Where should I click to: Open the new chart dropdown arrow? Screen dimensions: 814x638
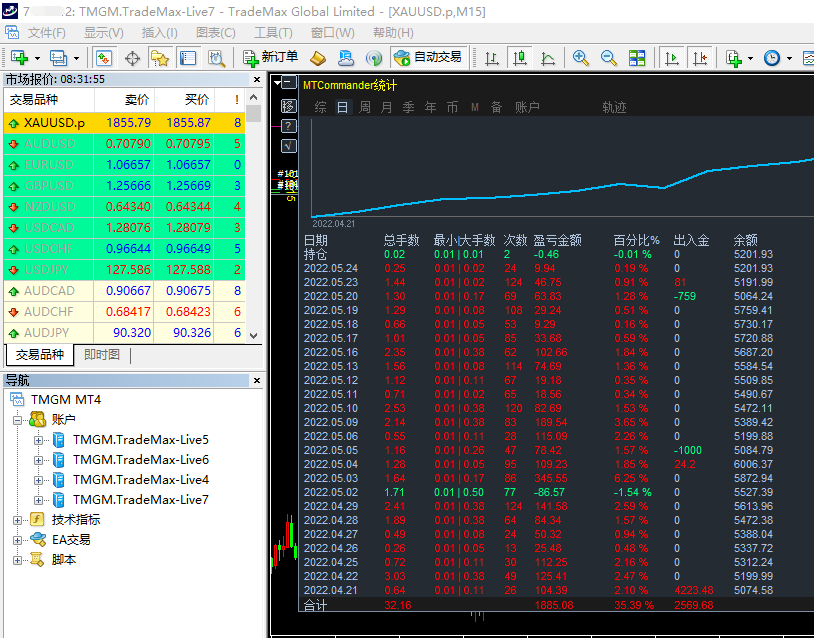pos(37,58)
